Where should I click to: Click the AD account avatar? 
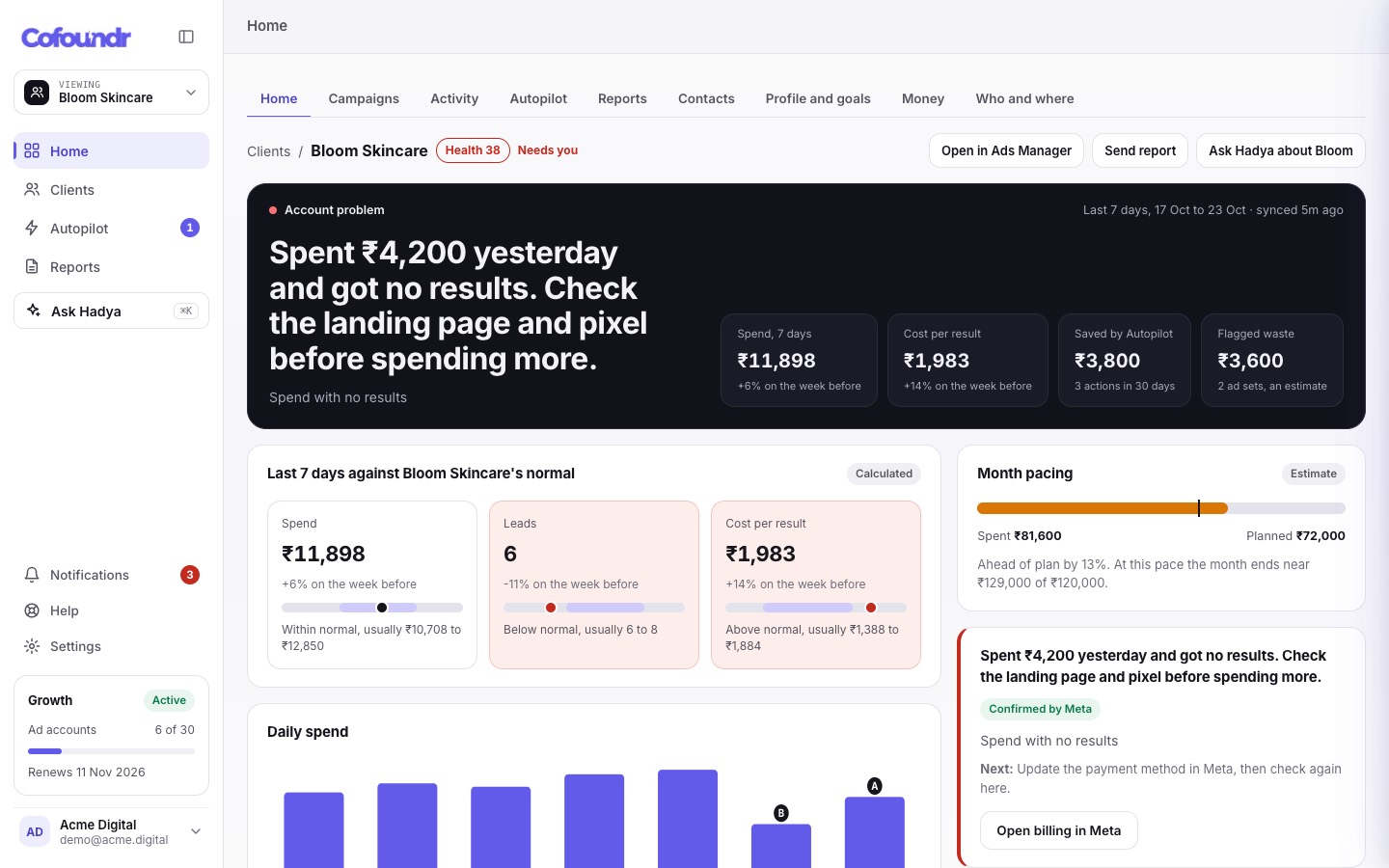point(35,831)
